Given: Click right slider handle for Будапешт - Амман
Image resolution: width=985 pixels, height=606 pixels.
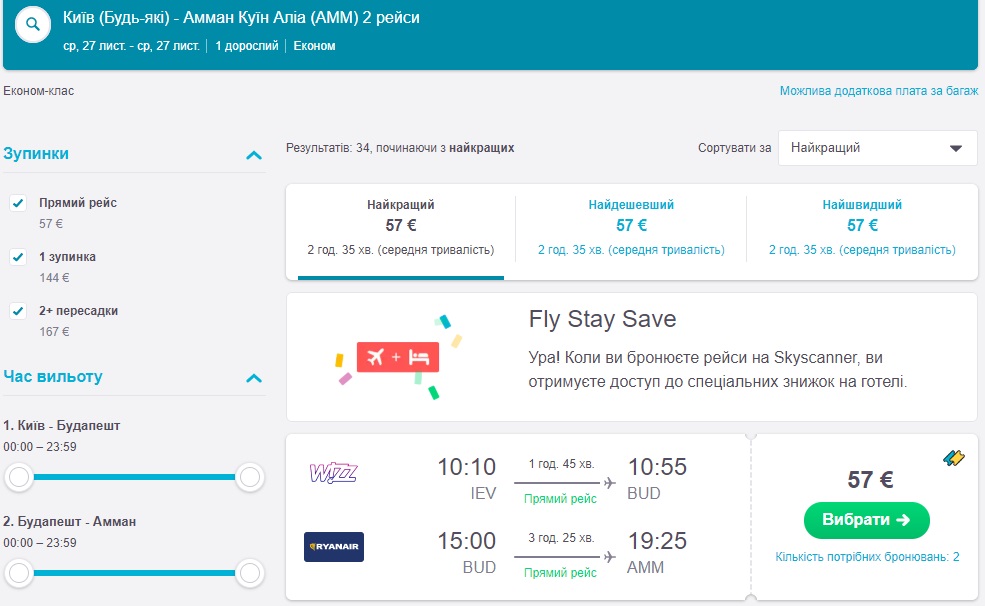Looking at the screenshot, I should (250, 573).
